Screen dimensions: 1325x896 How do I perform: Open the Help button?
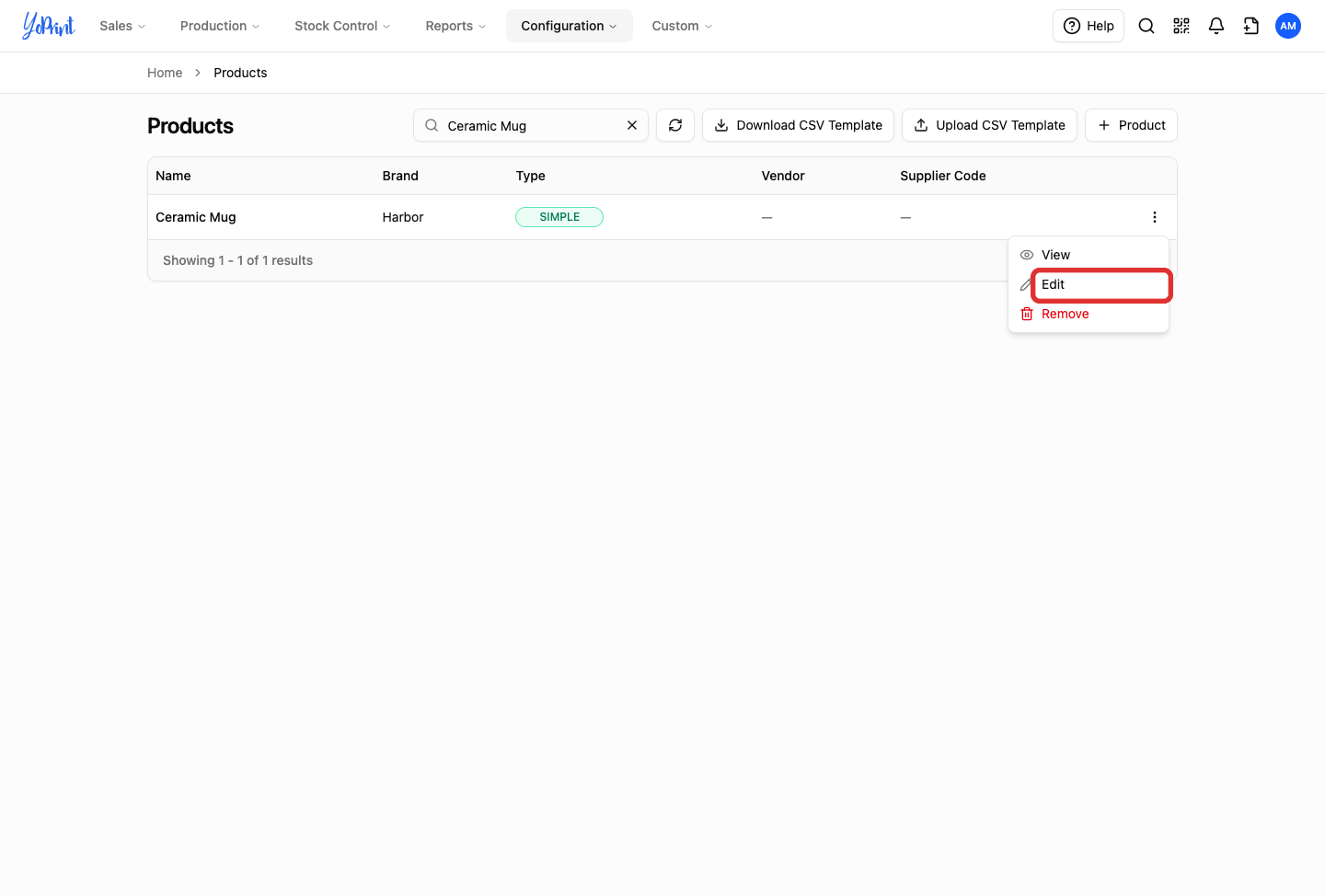(1089, 26)
